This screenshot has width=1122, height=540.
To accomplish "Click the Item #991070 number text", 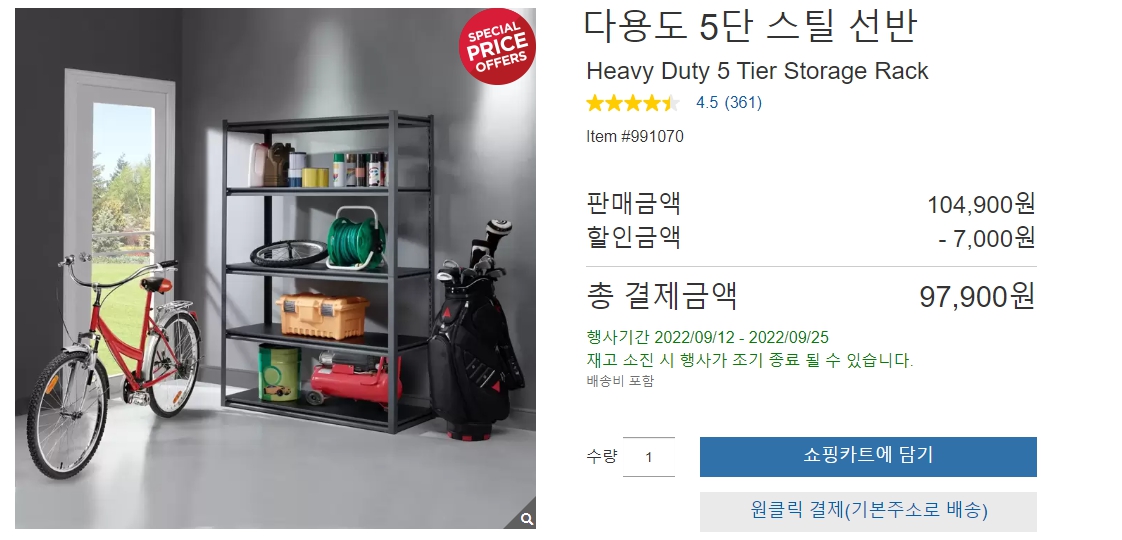I will 635,136.
